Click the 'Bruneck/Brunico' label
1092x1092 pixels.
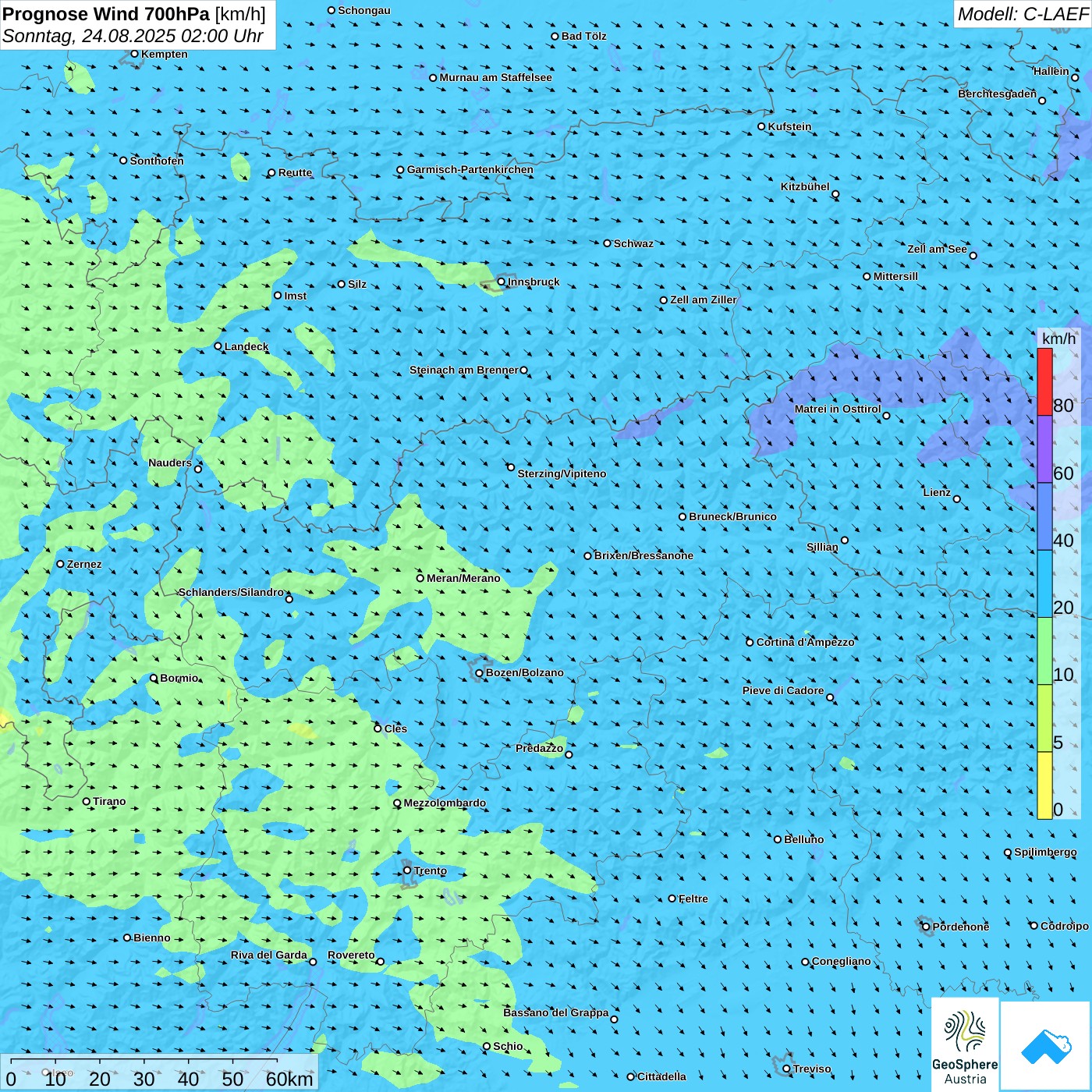(732, 516)
